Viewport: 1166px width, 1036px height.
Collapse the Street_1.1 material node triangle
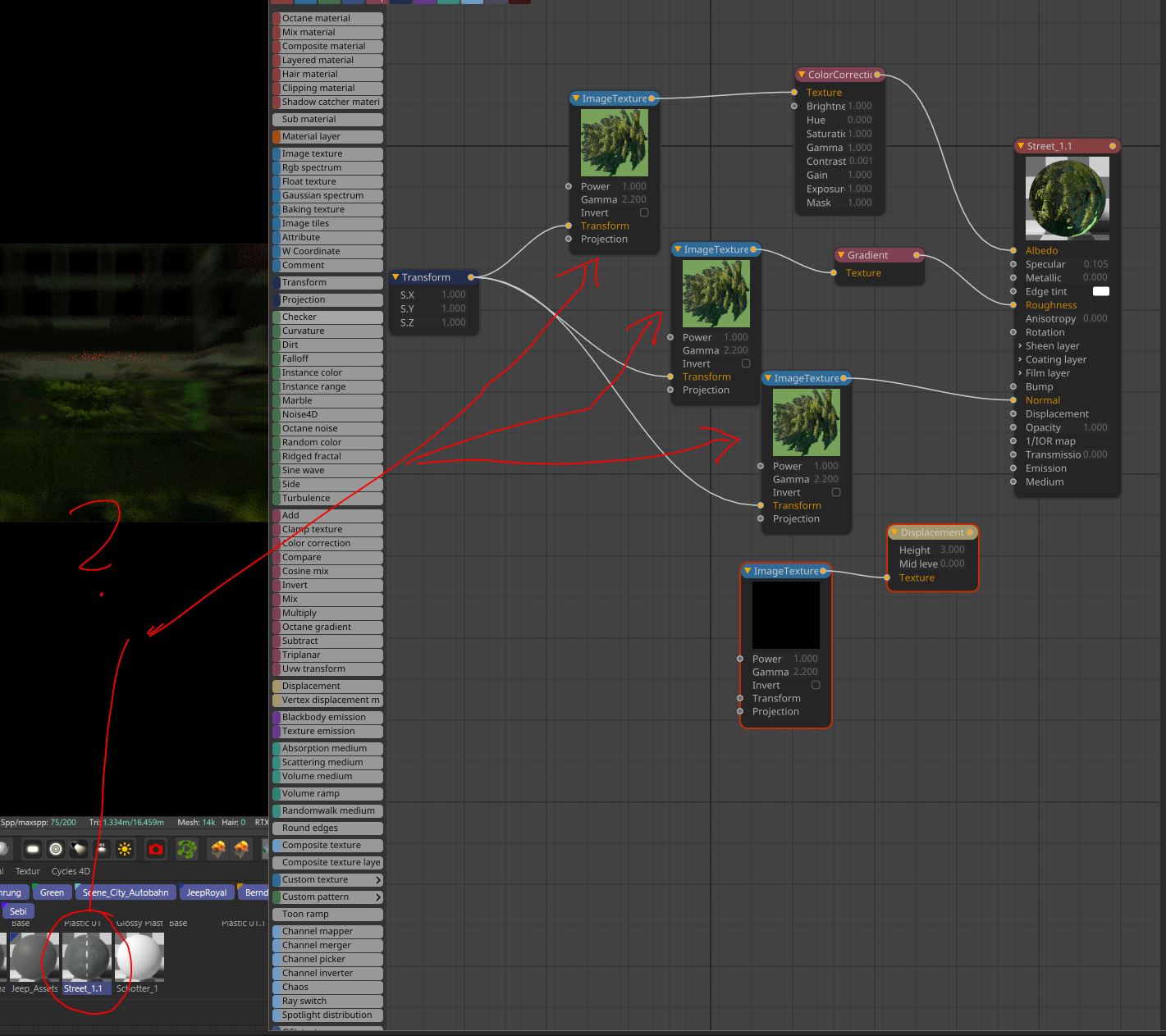[x=1021, y=146]
